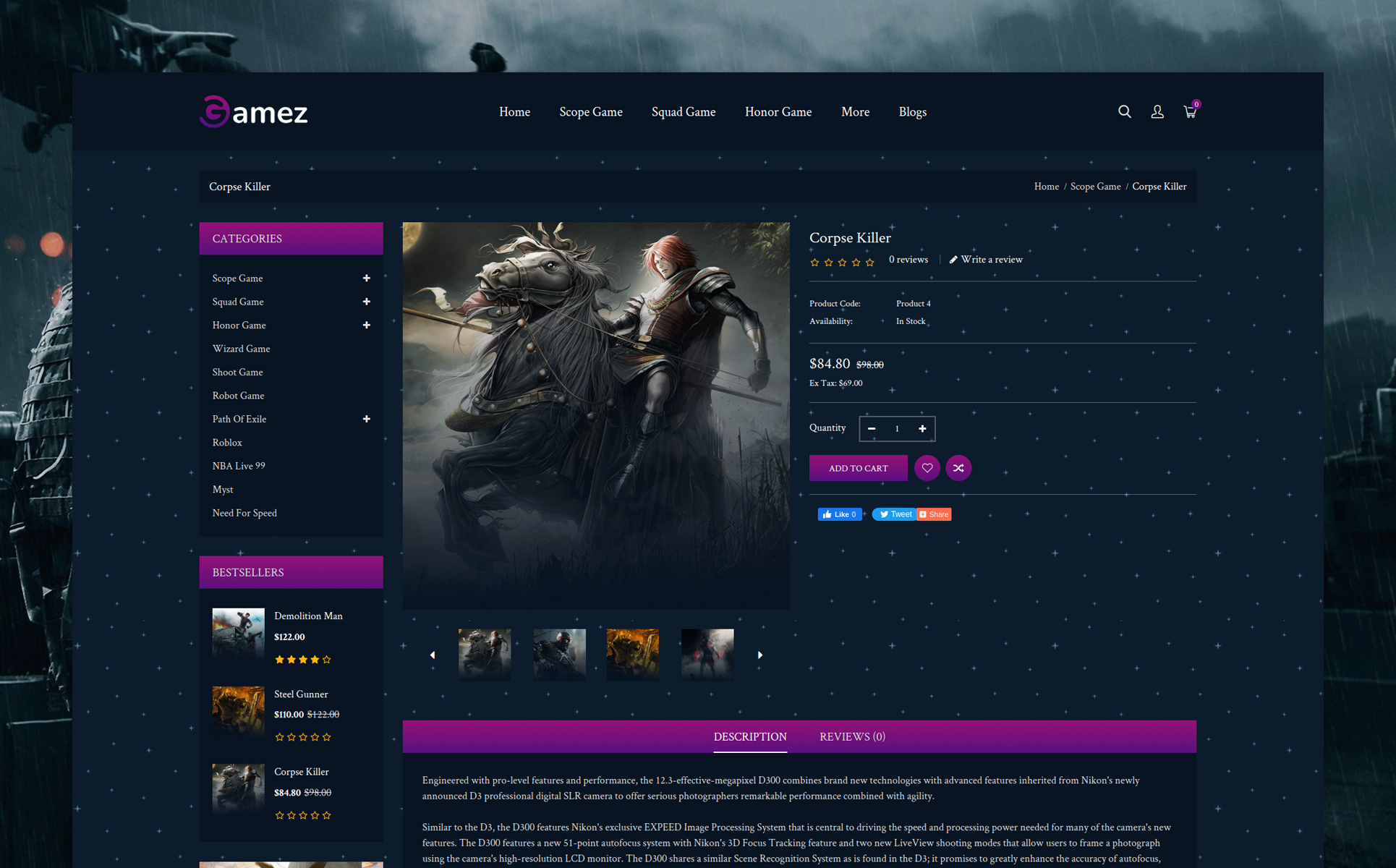Open the Scope Game sidebar category link
This screenshot has height=868, width=1396.
tap(237, 278)
